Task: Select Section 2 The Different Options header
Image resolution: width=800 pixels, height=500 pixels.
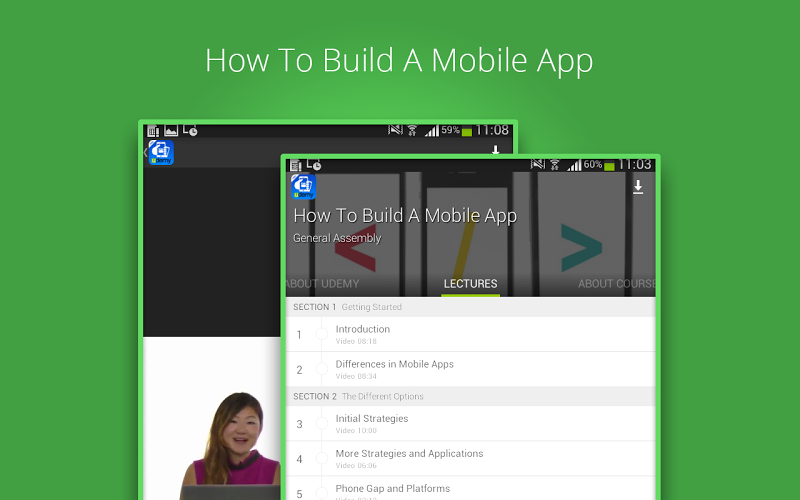Action: [470, 396]
